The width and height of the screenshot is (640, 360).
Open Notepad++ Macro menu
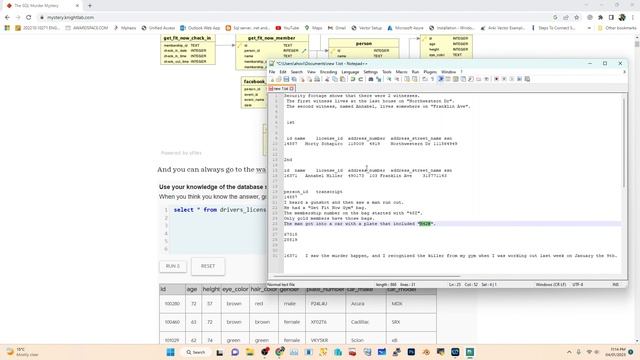(402, 72)
